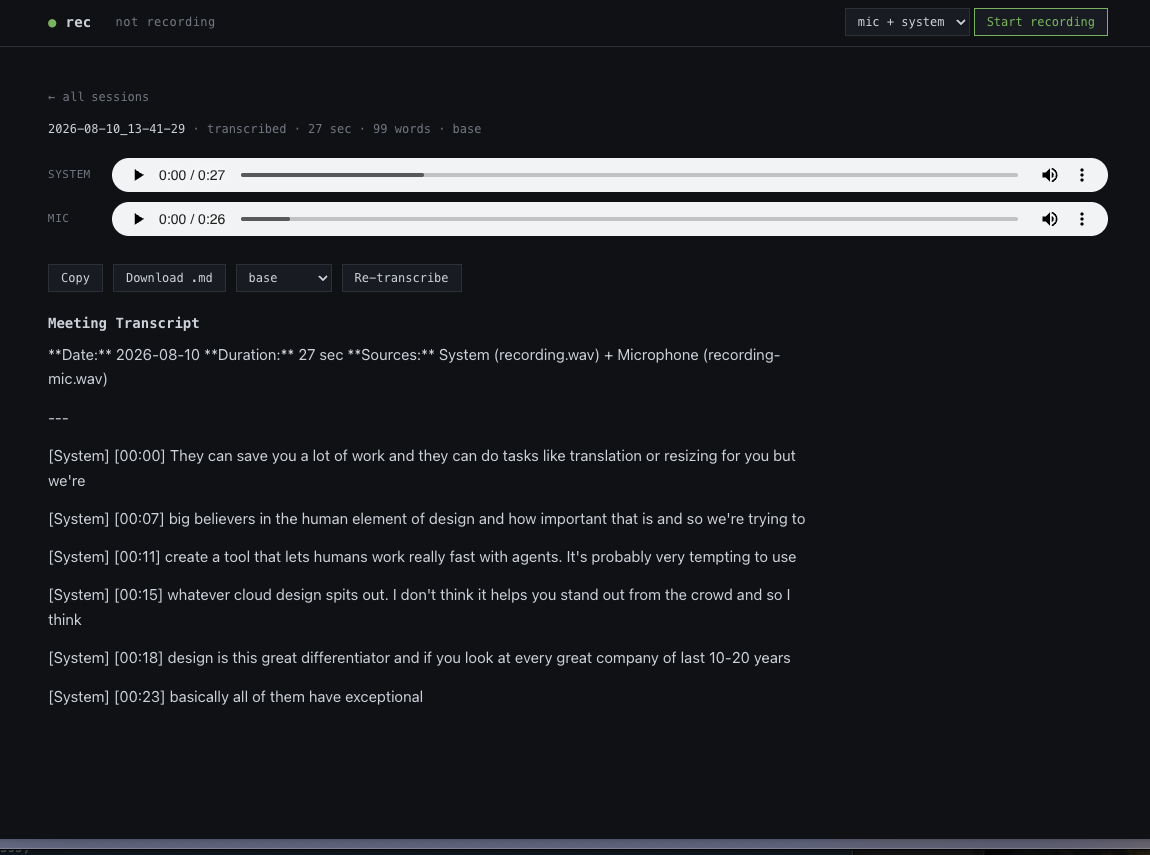Click Start recording button
The image size is (1150, 855).
(x=1041, y=22)
